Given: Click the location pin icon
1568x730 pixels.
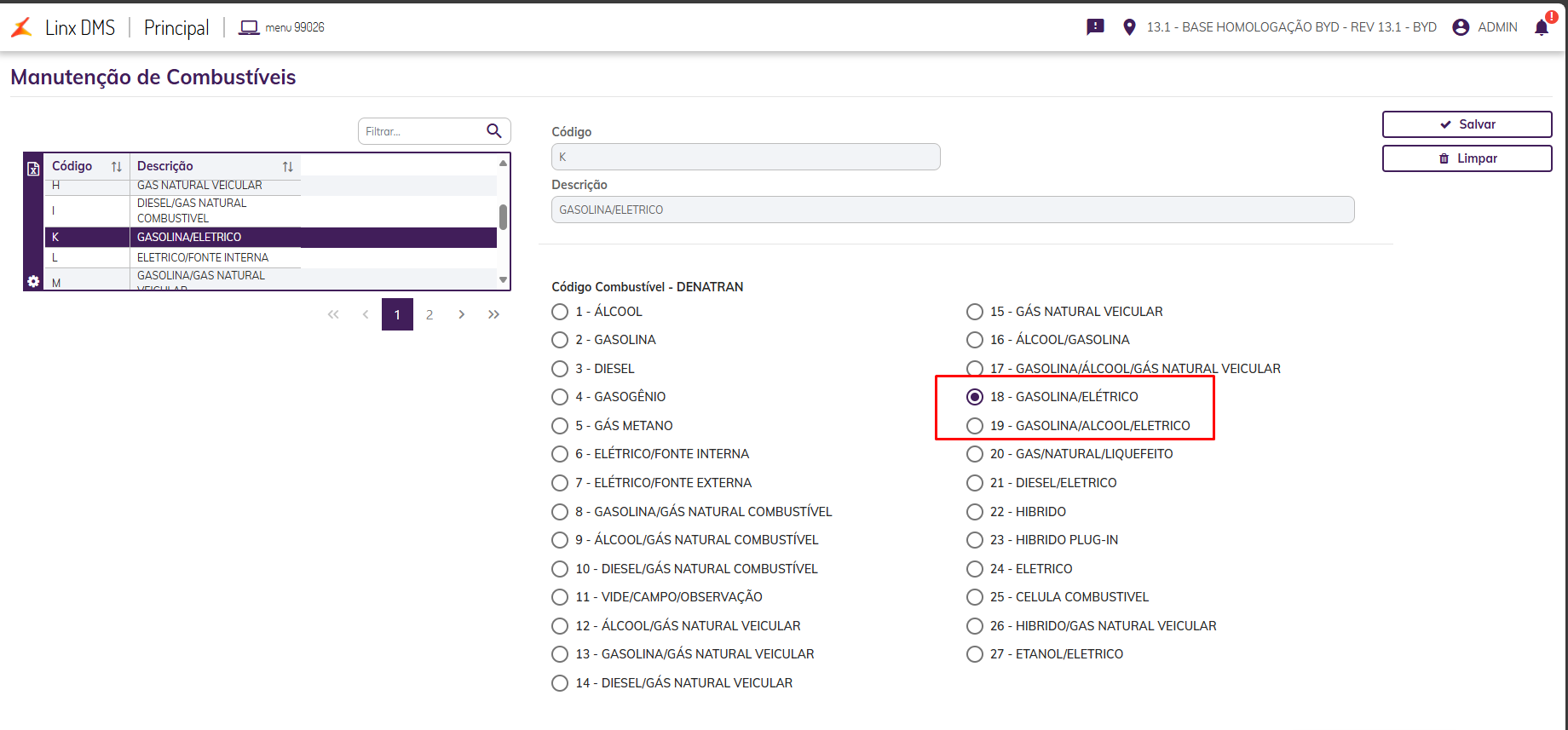Looking at the screenshot, I should 1129,27.
